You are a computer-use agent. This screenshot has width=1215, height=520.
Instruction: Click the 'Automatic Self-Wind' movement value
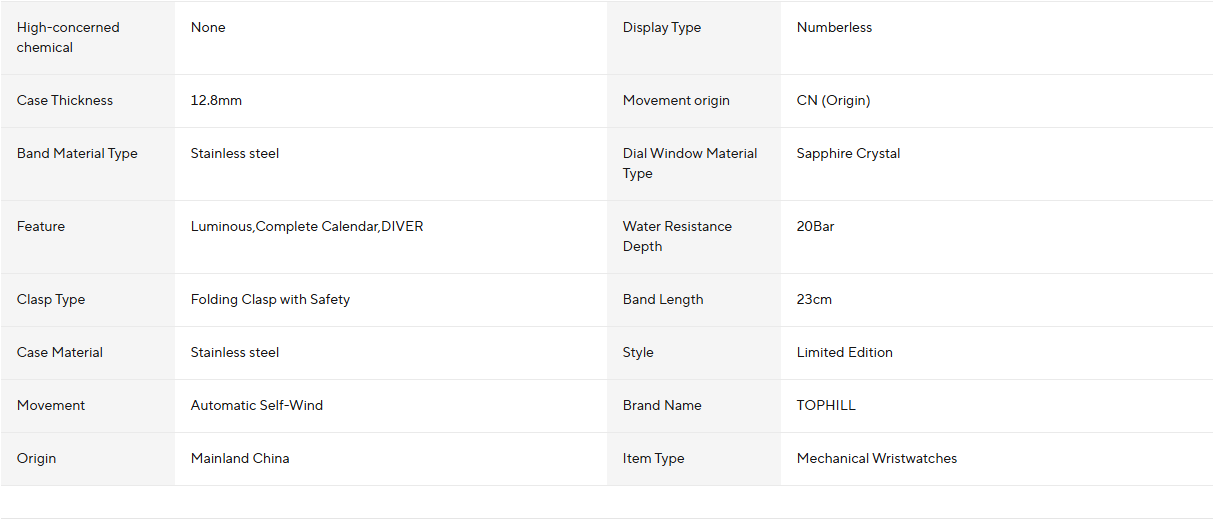tap(257, 406)
